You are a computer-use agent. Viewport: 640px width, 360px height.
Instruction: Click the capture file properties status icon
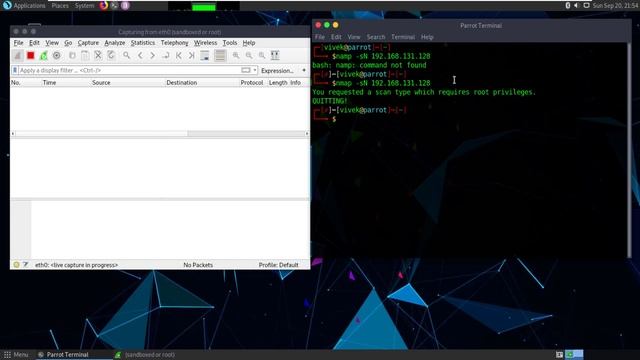tap(26, 265)
